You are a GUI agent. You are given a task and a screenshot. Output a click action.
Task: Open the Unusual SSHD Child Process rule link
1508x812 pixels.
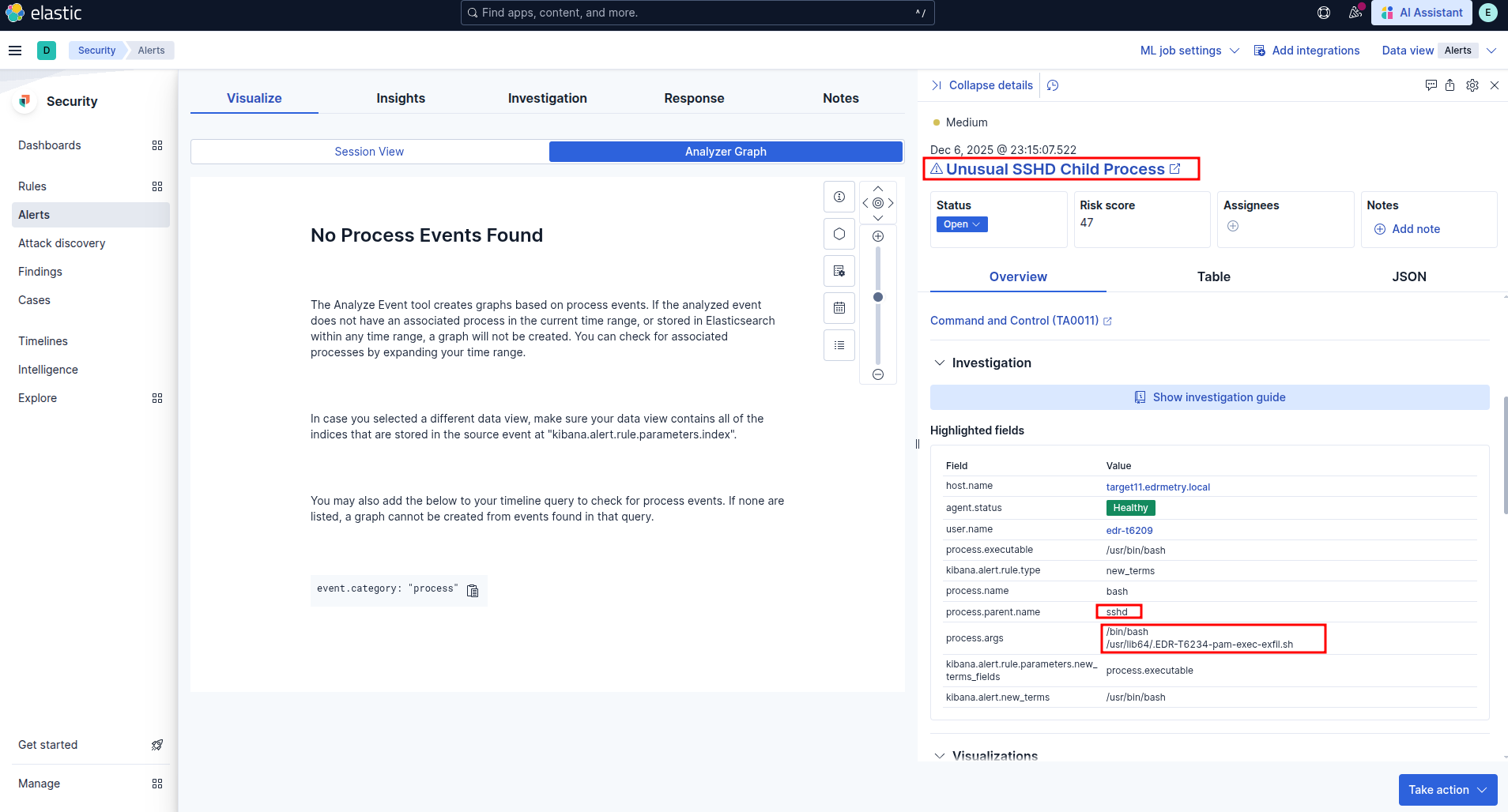(x=1055, y=169)
